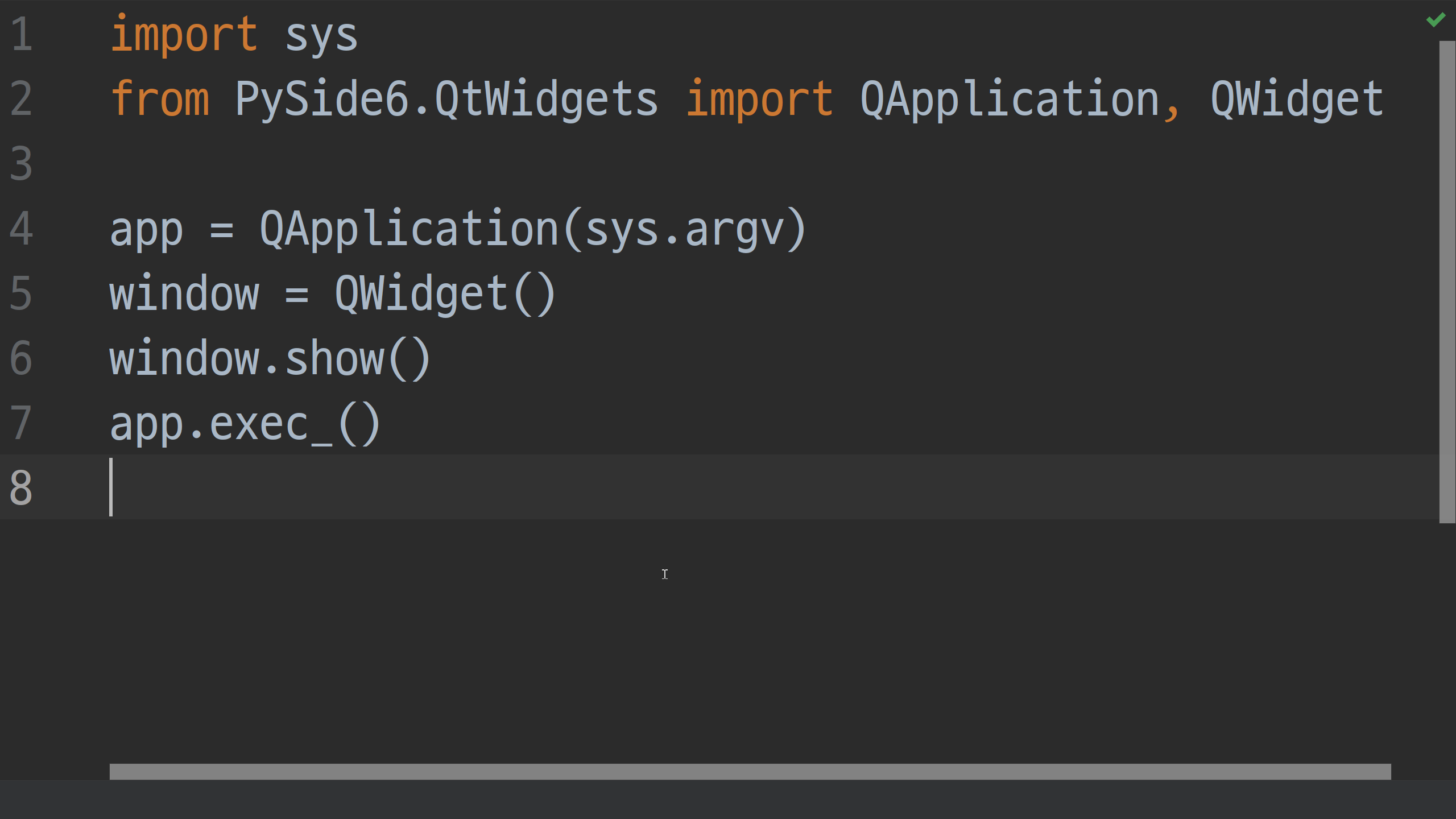Click line number 3 in gutter
This screenshot has height=819, width=1456.
click(x=22, y=164)
